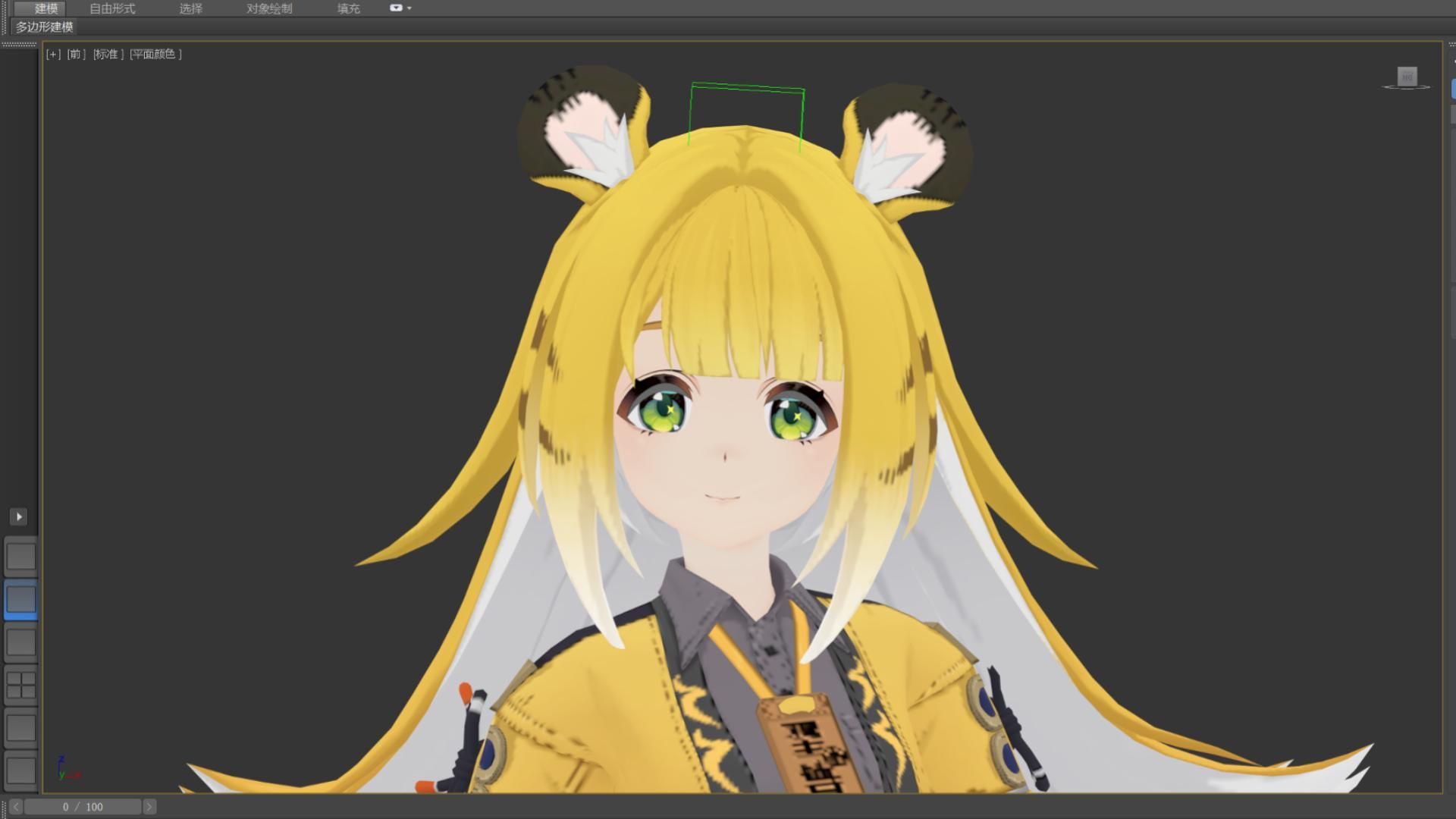Open the [标准] viewport shading menu

(108, 54)
